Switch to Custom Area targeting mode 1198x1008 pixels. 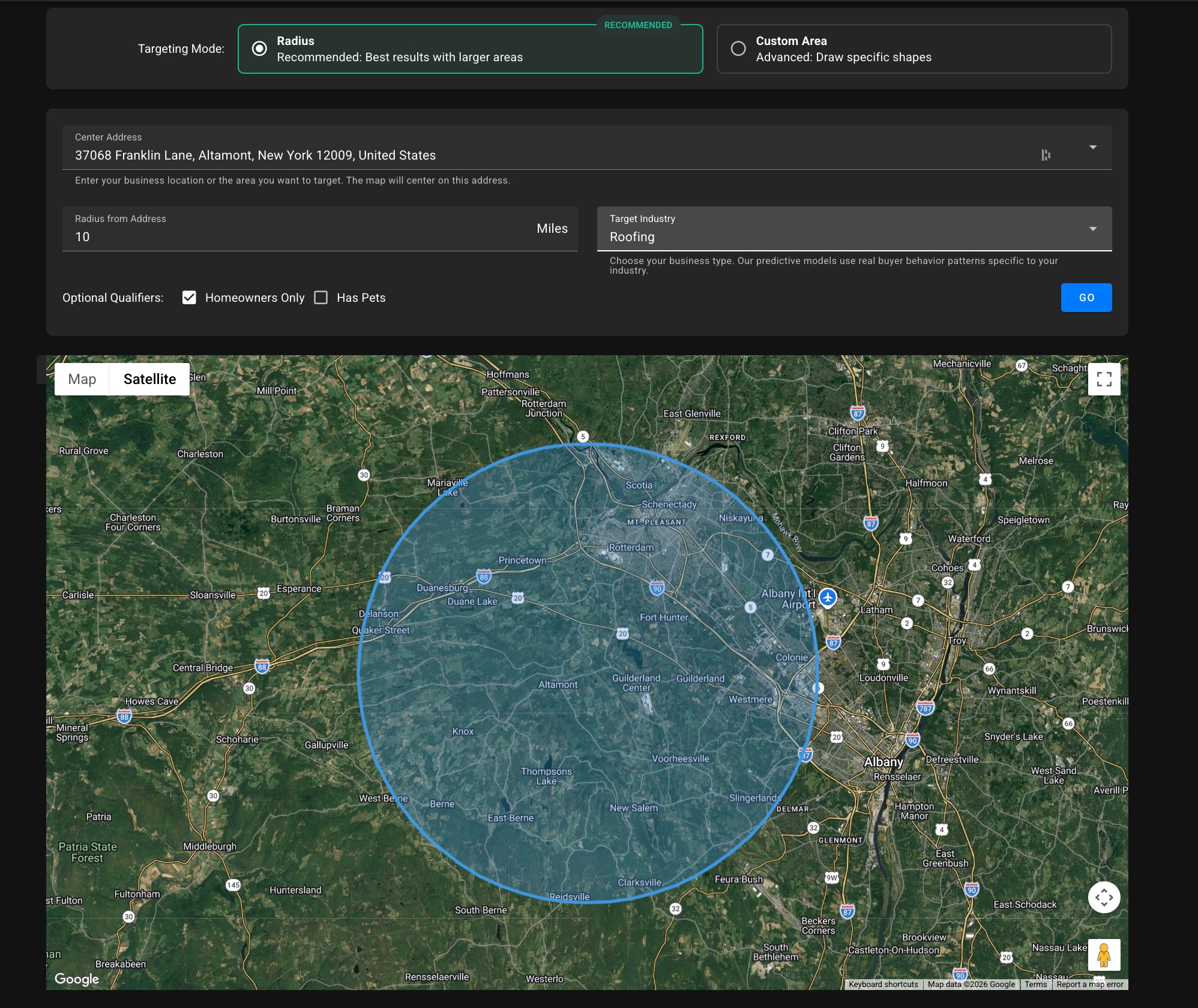(x=739, y=49)
